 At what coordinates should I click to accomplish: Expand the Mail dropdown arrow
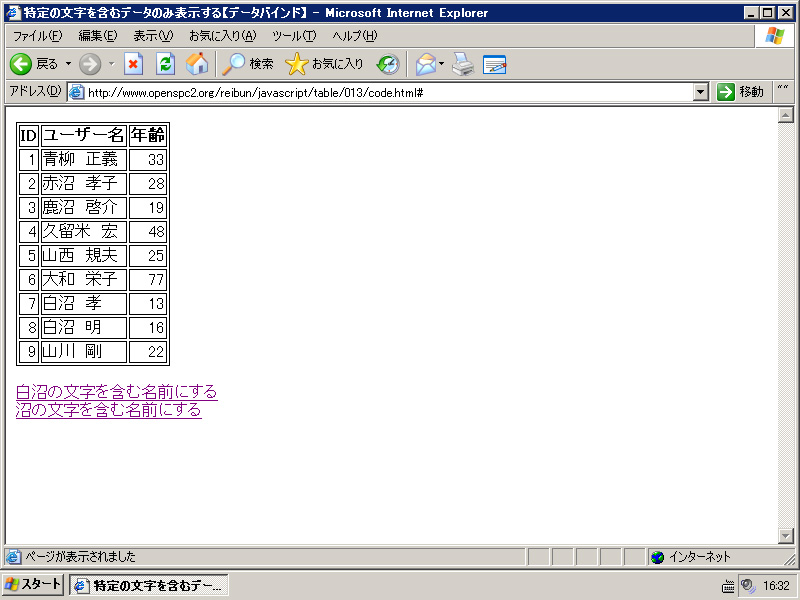441,64
